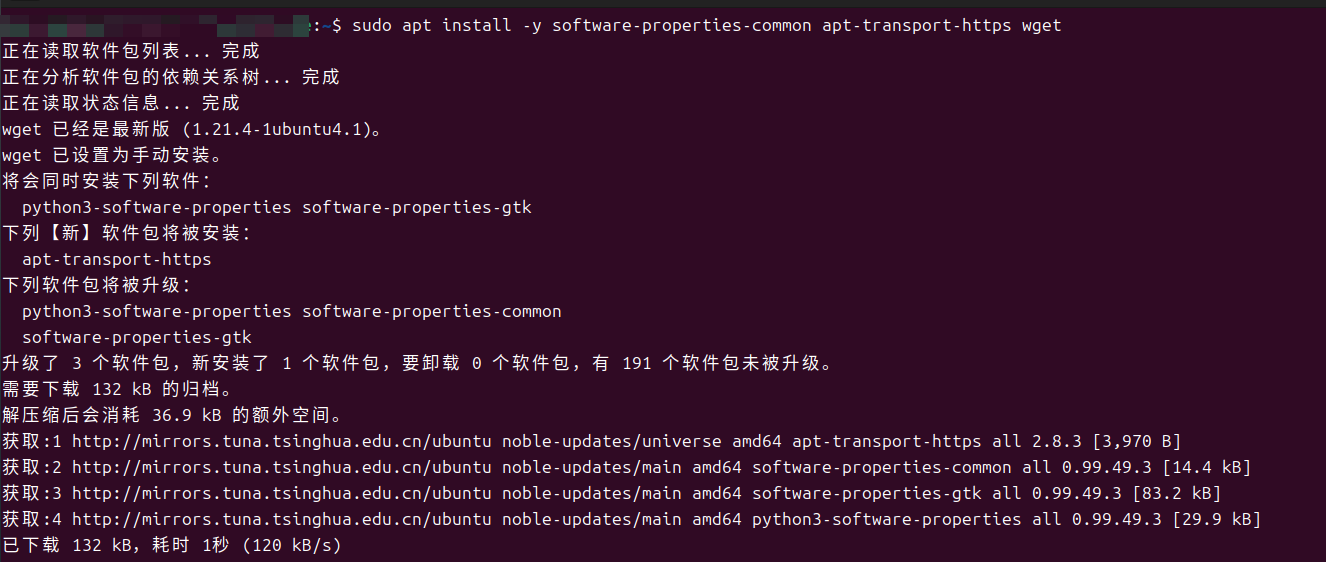Click software-properties-gtk on its own line
Screen dimensions: 1326x562
click(x=136, y=337)
